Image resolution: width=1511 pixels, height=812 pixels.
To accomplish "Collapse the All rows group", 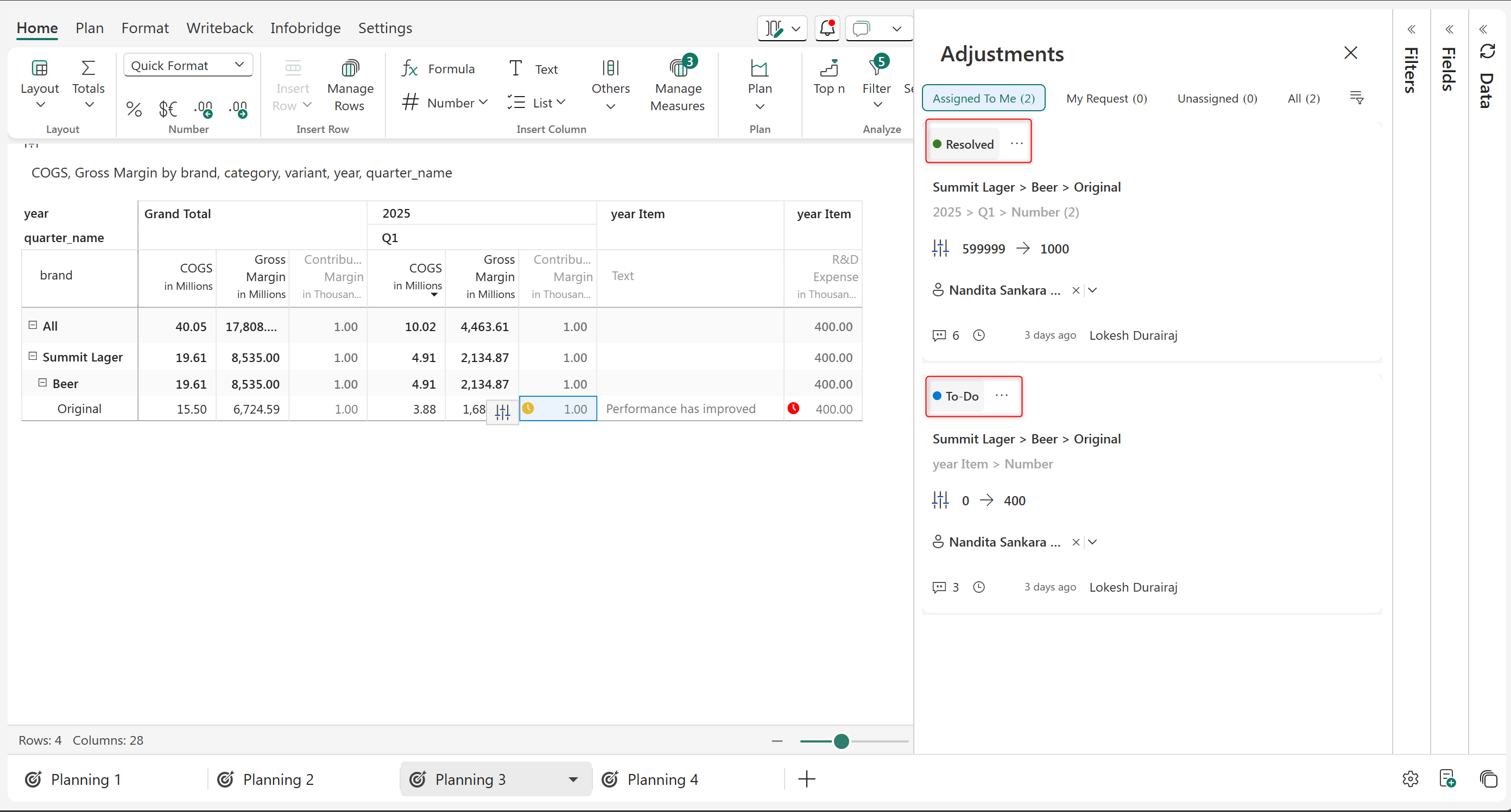I will [x=33, y=325].
